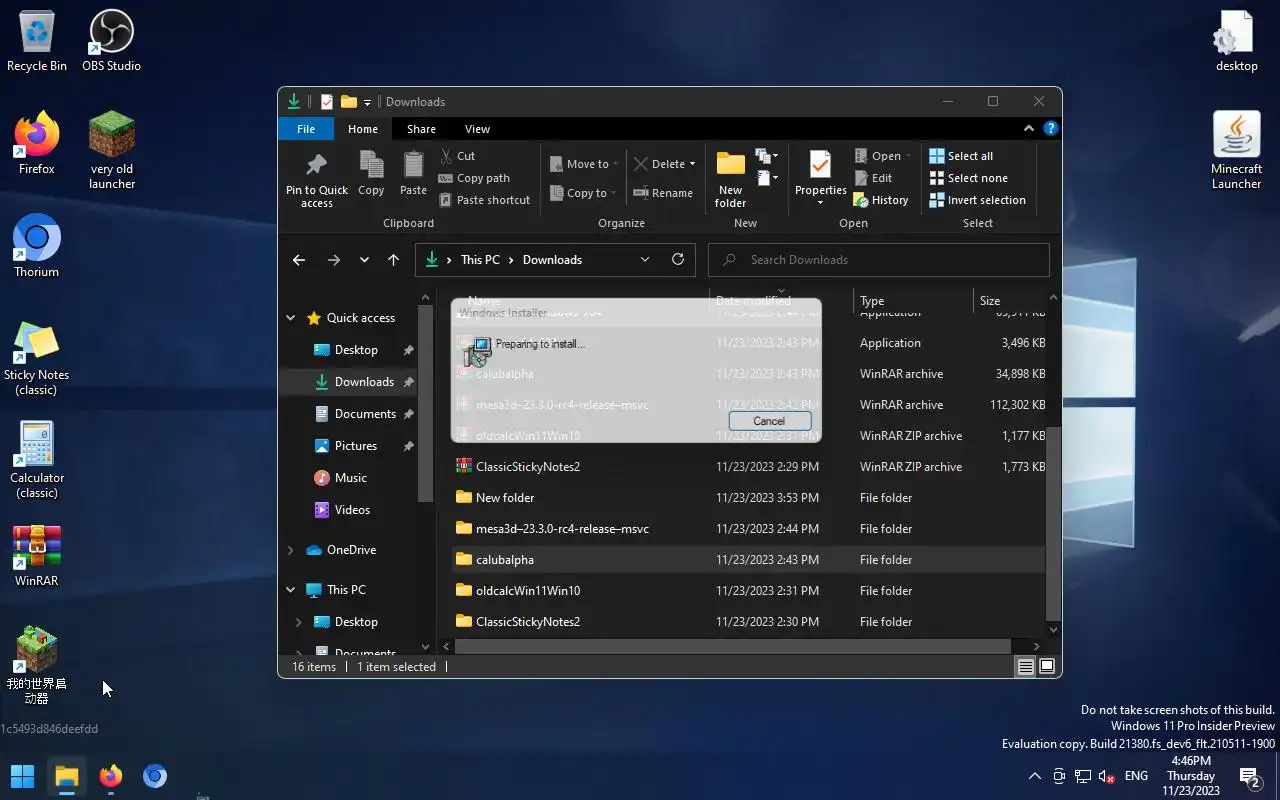The image size is (1280, 800).
Task: Click Invert selection in ribbon
Action: (977, 200)
